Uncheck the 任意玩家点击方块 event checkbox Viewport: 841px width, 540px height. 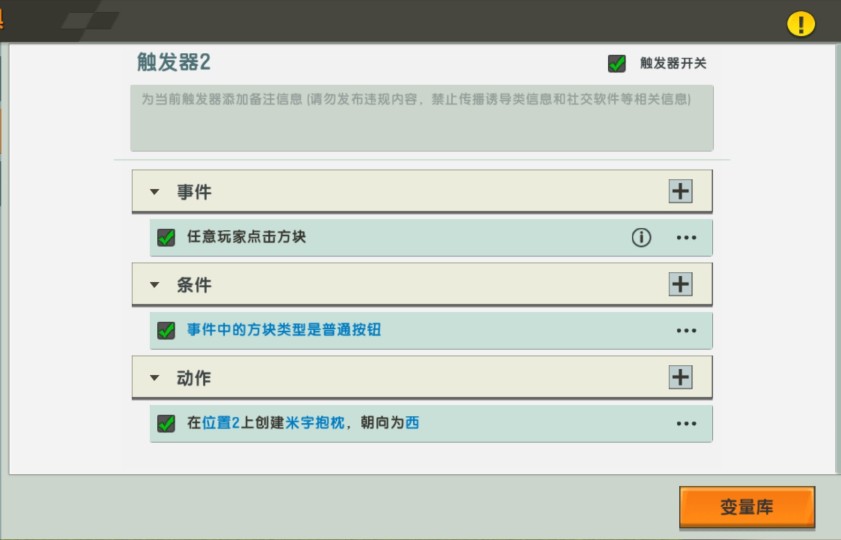[x=166, y=237]
